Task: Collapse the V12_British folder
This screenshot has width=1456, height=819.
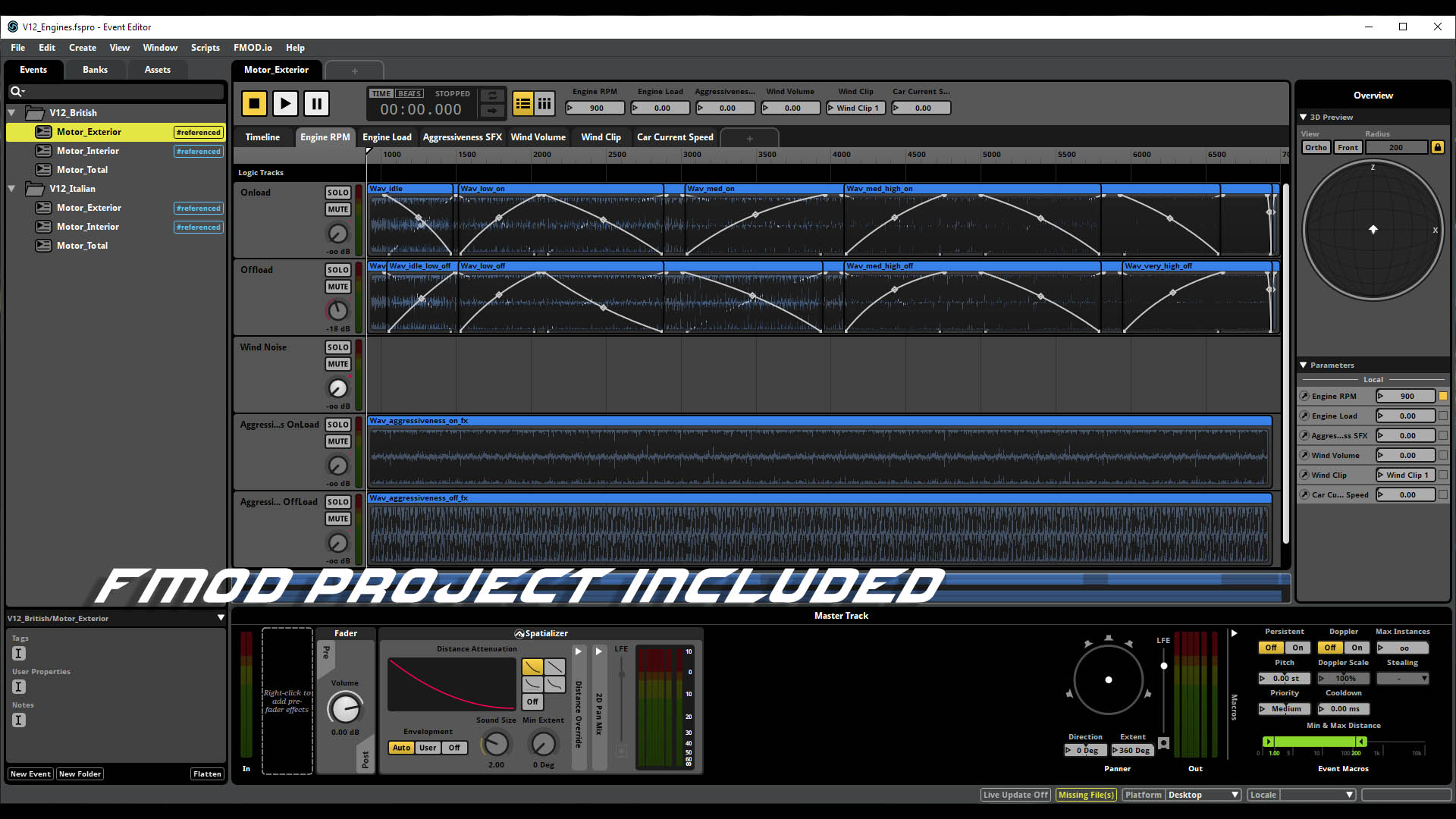Action: pyautogui.click(x=12, y=112)
